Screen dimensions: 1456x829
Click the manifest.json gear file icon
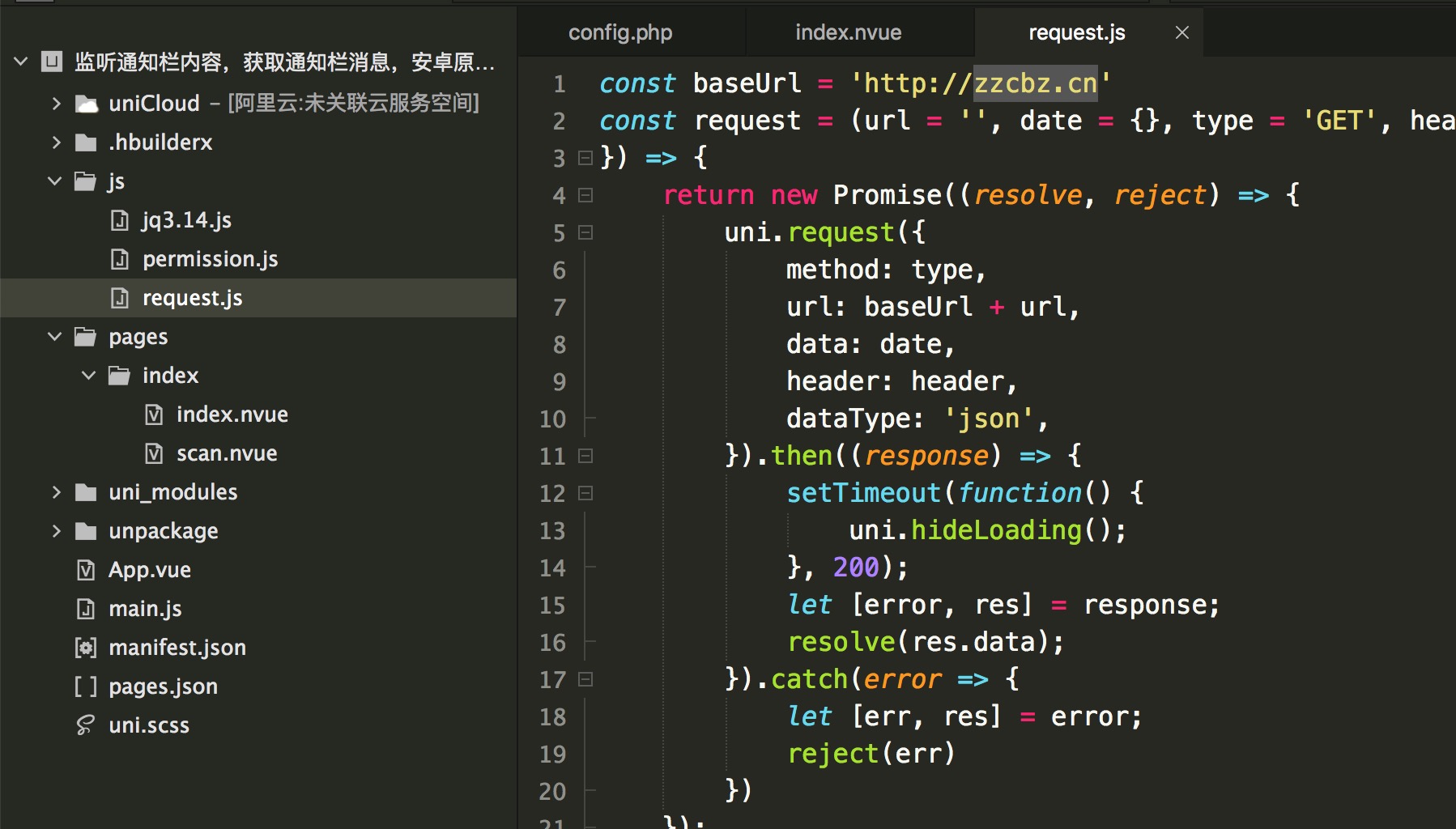coord(86,648)
